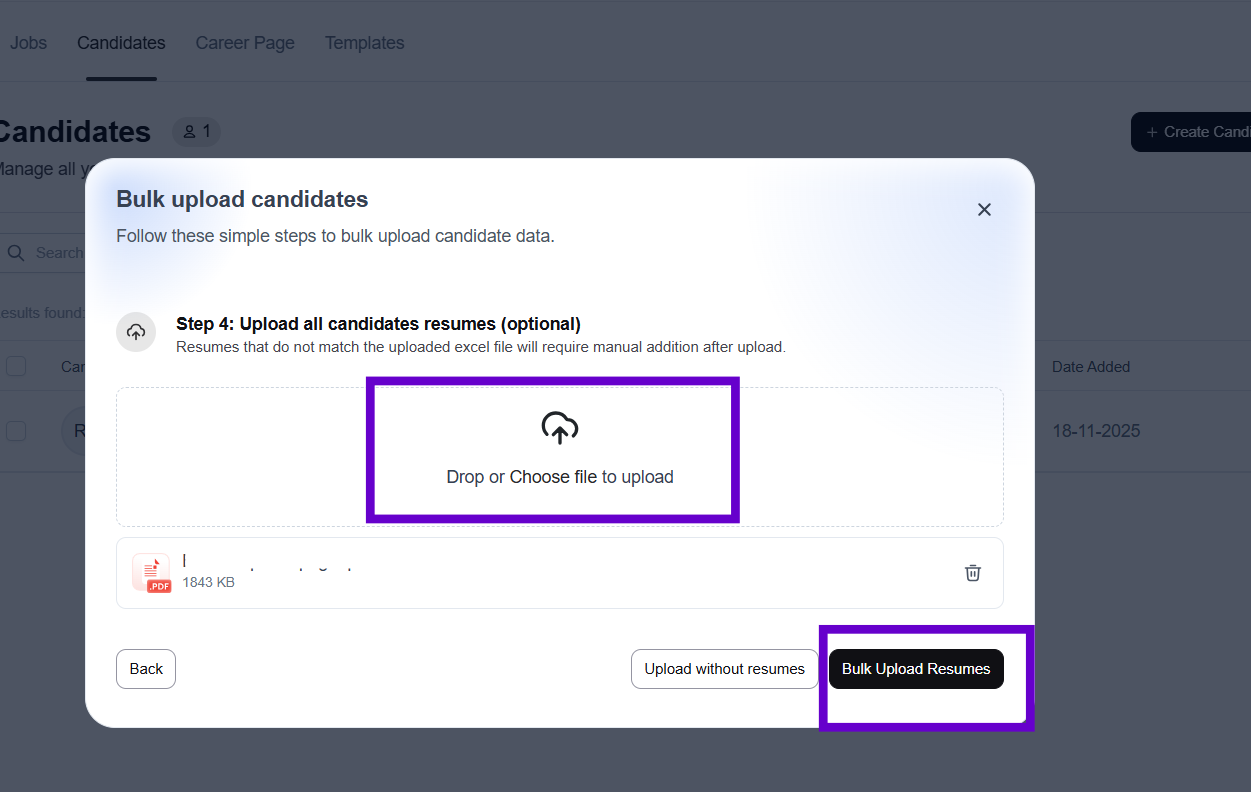
Task: Open the Jobs tab
Action: tap(28, 43)
